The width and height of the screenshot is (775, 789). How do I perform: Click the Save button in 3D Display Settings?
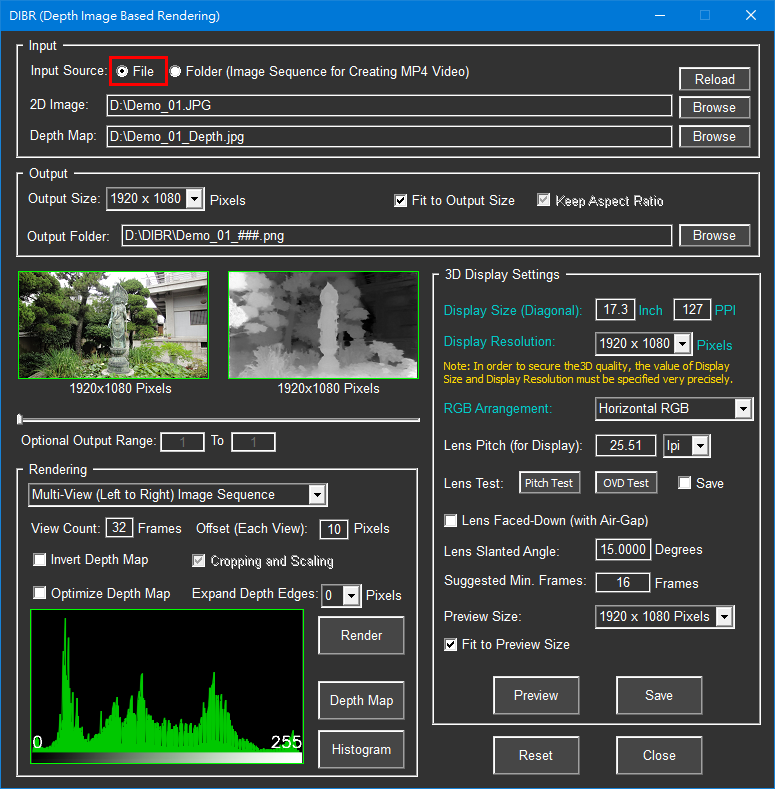tap(659, 695)
